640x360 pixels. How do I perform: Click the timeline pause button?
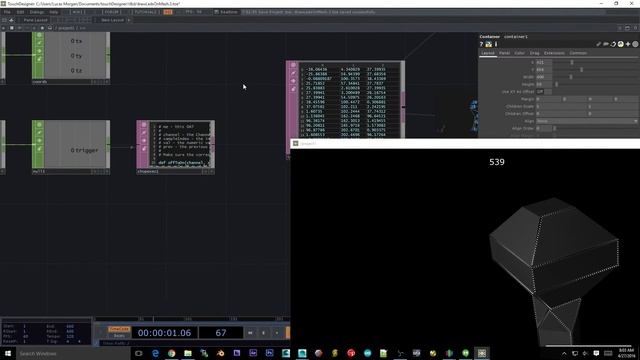tap(263, 333)
